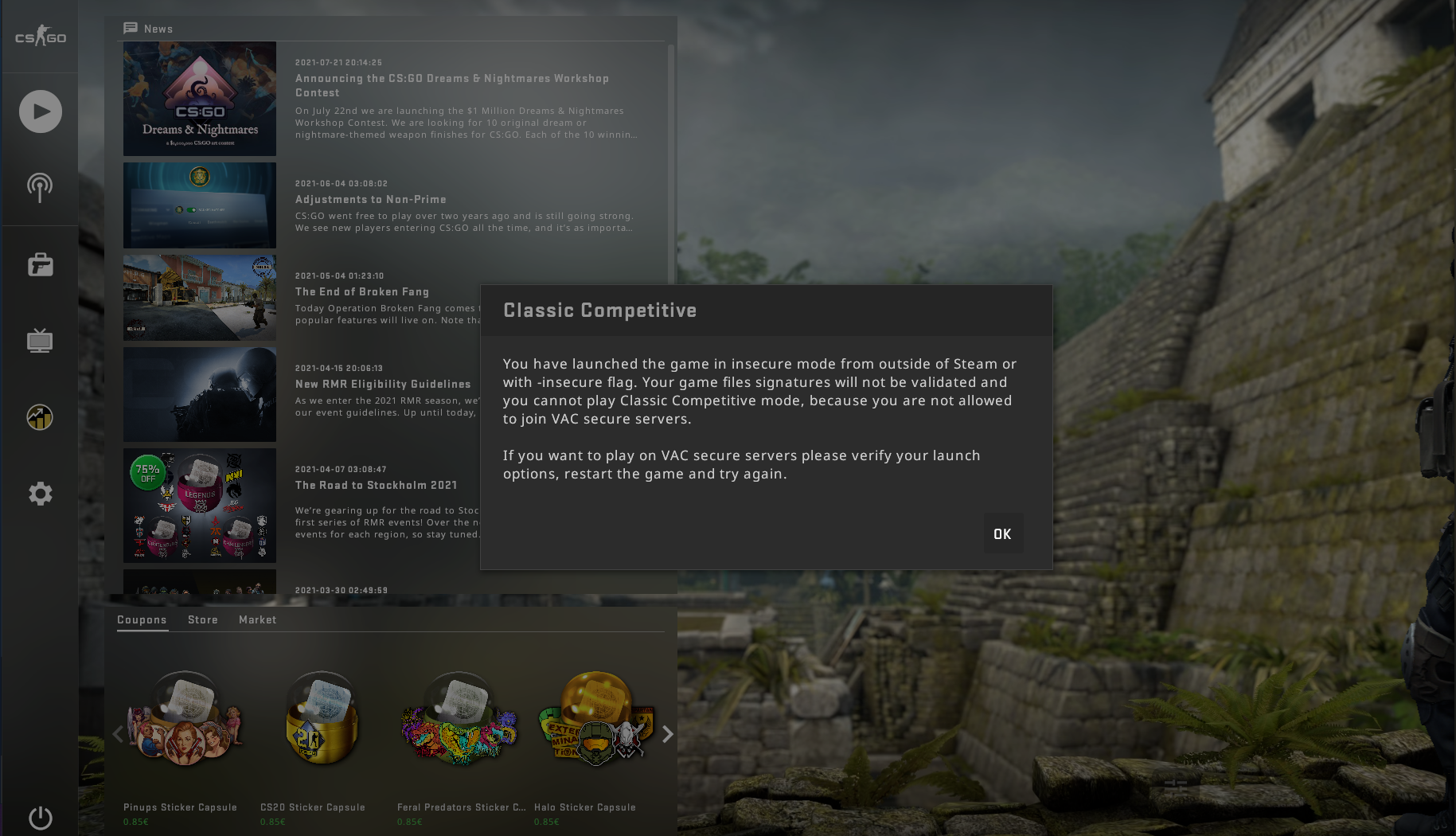This screenshot has height=836, width=1456.
Task: Show next capsules with right chevron
Action: click(x=668, y=734)
